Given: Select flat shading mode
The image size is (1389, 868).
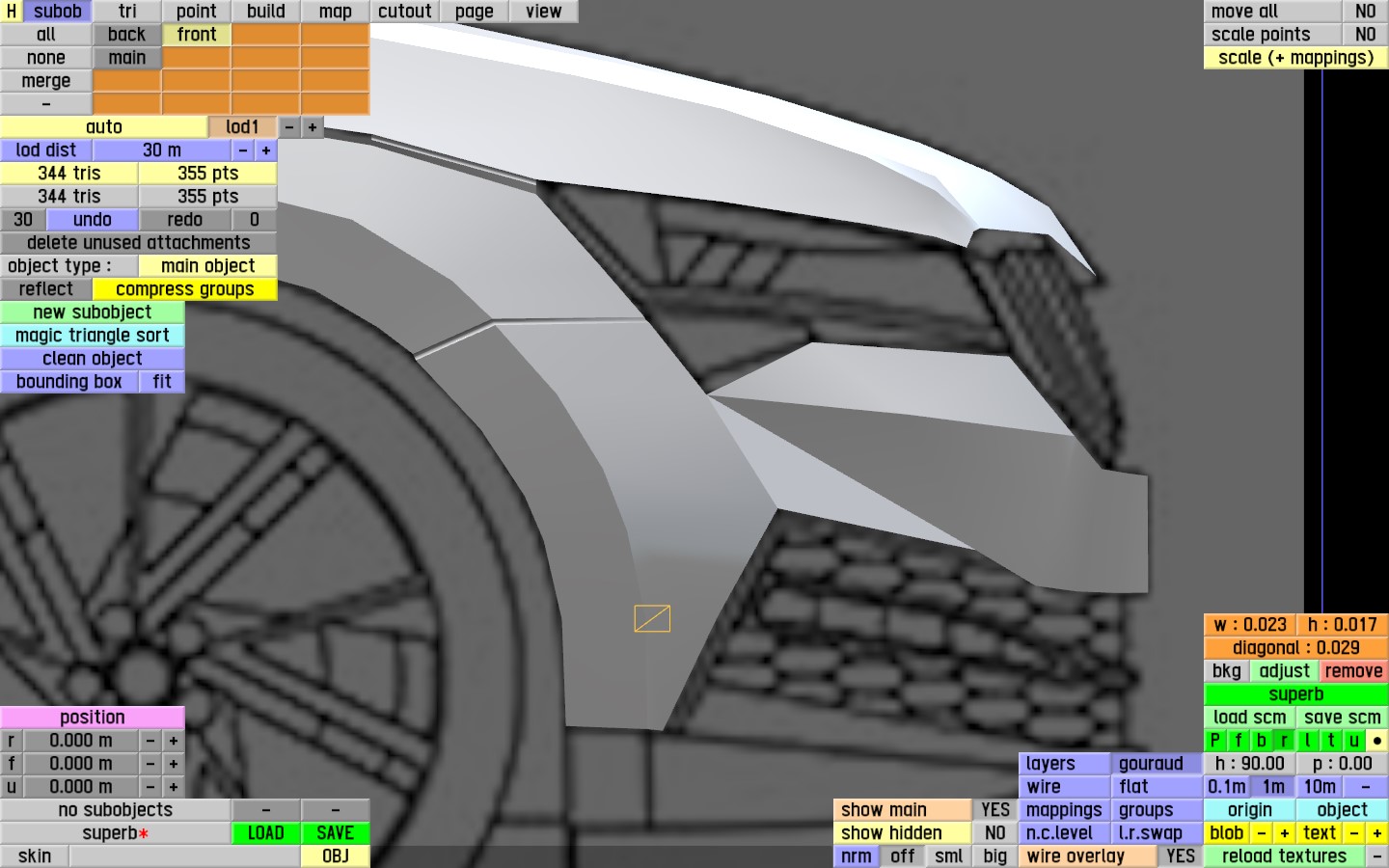Looking at the screenshot, I should coord(1157,787).
